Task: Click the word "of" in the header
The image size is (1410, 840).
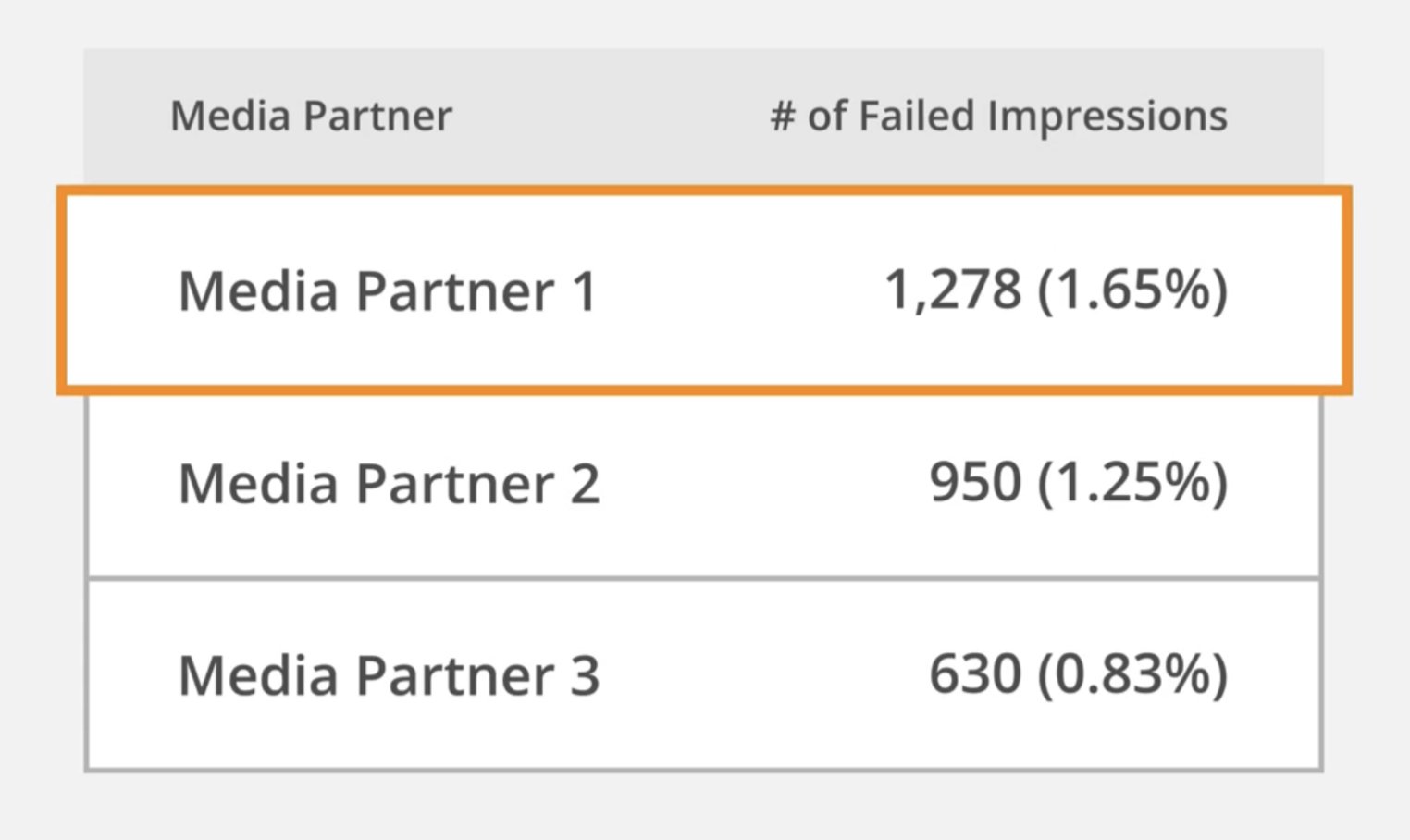Action: [x=826, y=117]
